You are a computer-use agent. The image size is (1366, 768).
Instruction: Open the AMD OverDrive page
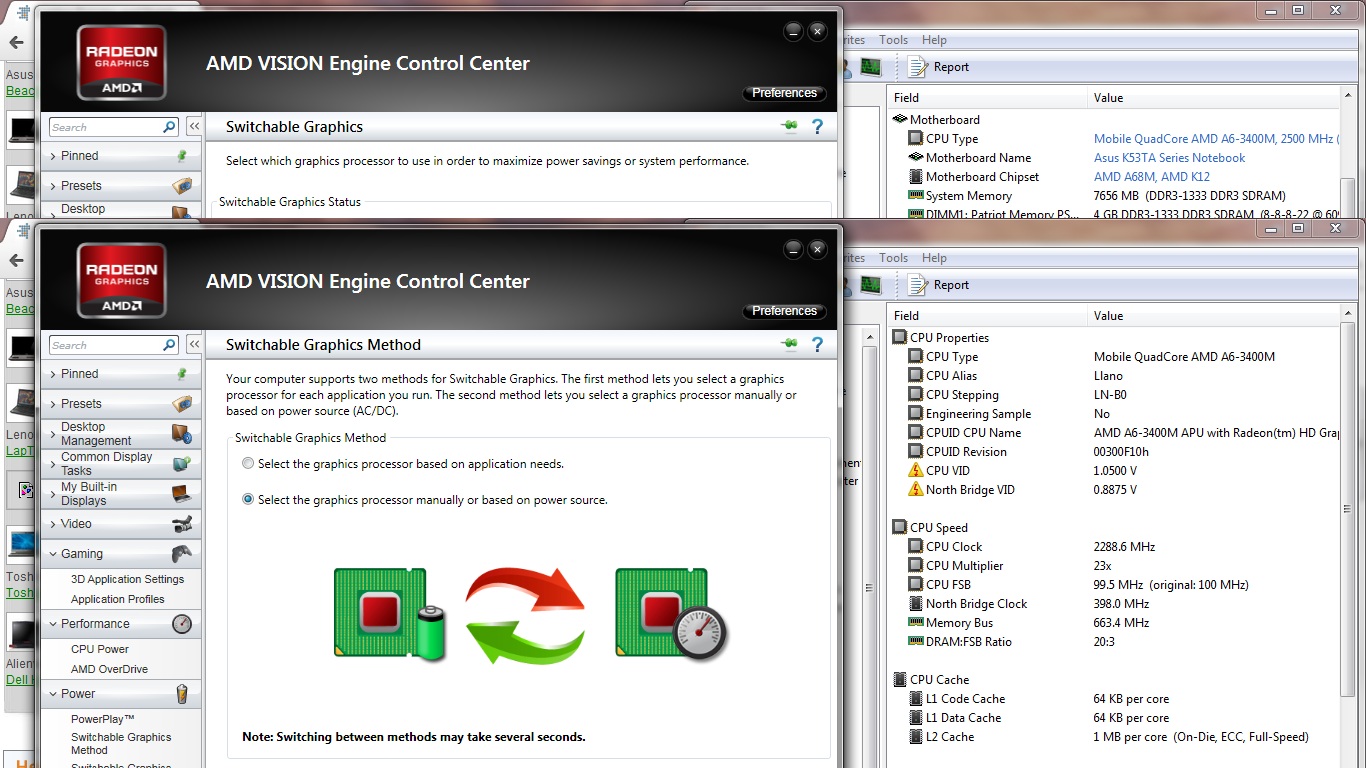point(109,669)
